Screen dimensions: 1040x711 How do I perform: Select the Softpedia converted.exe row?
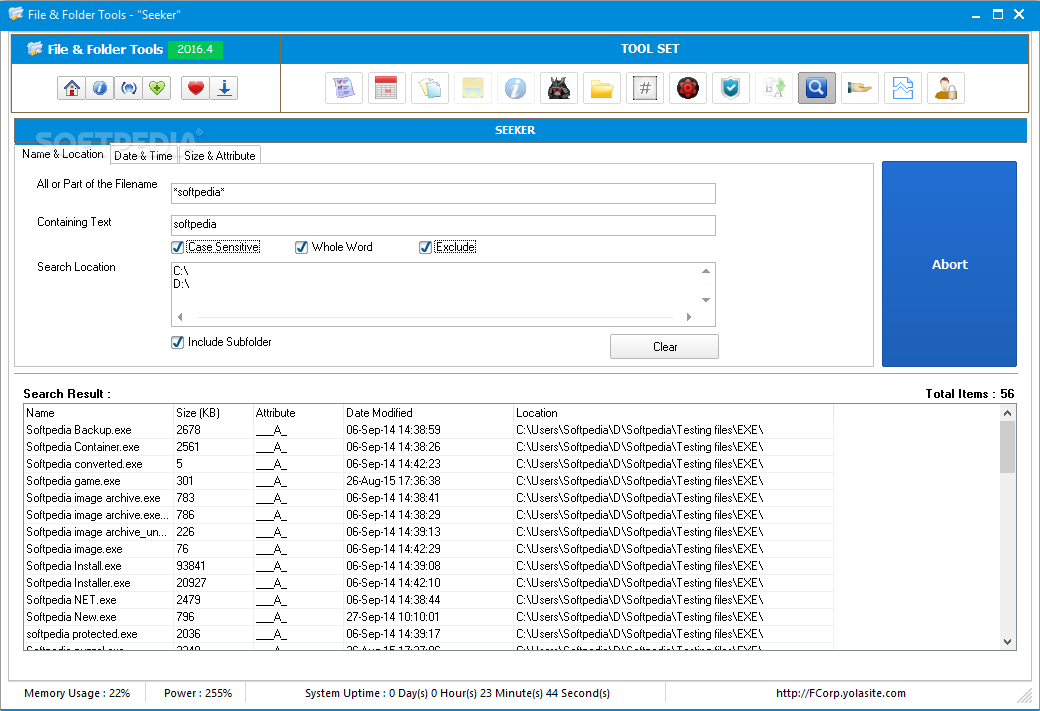(x=428, y=464)
